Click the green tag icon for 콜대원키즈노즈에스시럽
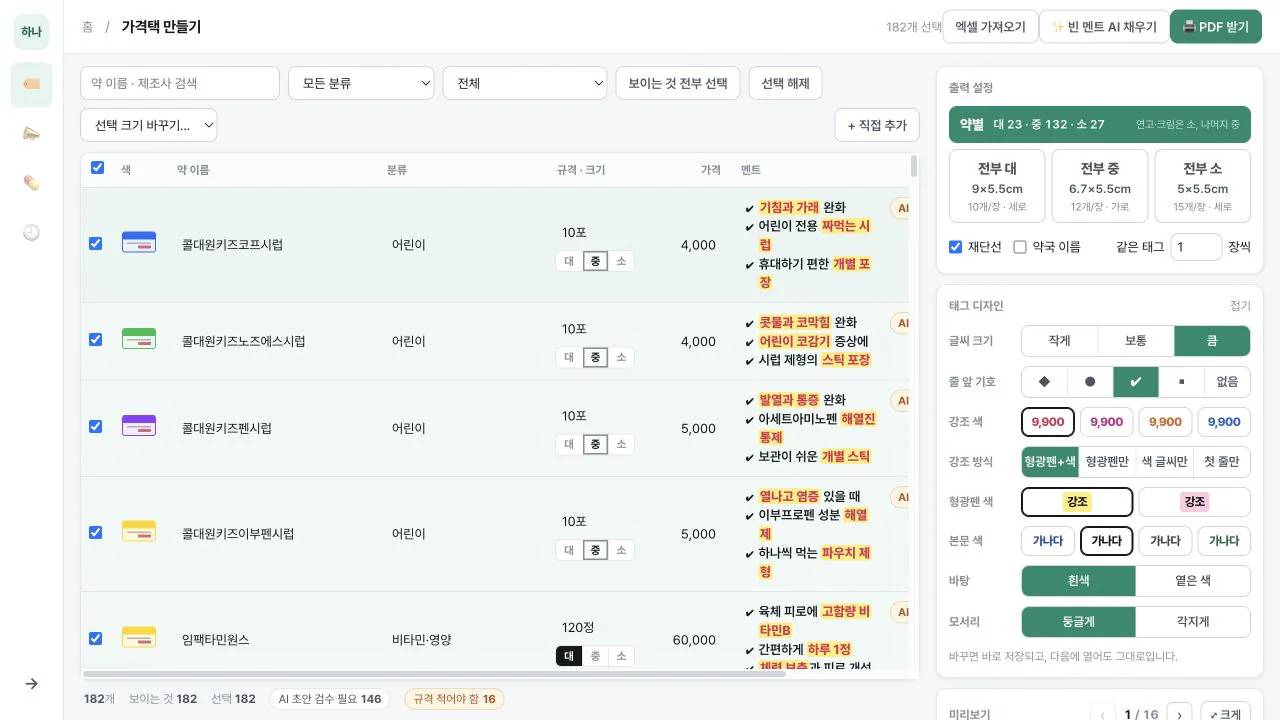The image size is (1280, 720). coord(139,339)
